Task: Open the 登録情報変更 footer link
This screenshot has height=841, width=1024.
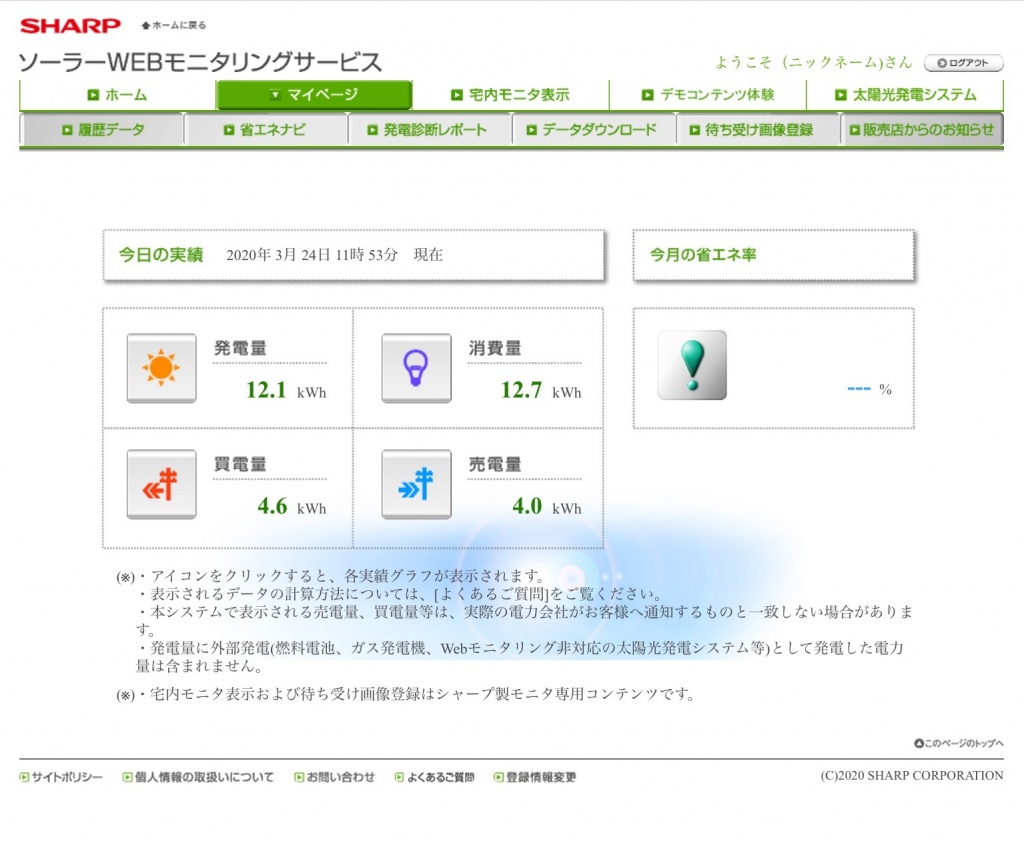Action: coord(535,777)
